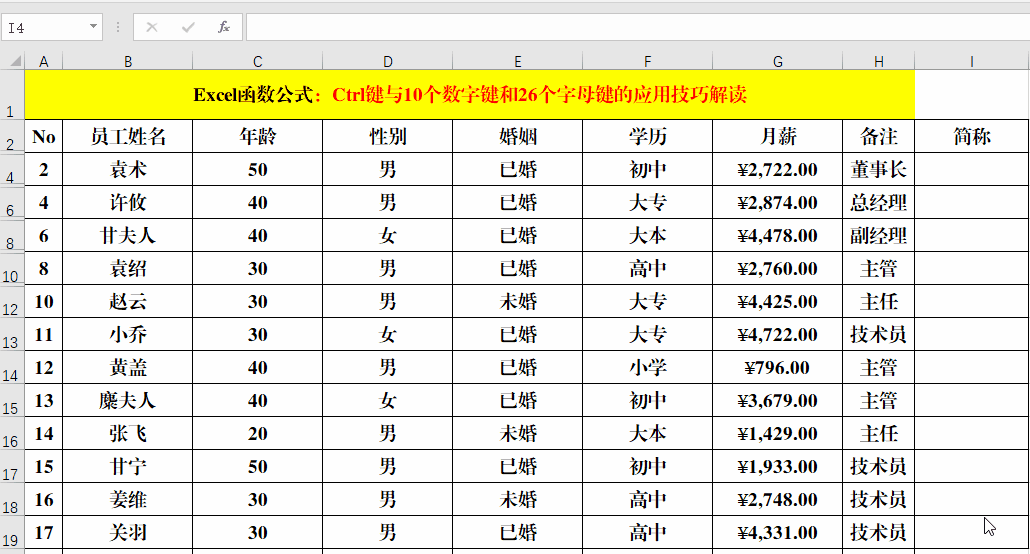Select row 2 header
This screenshot has height=554, width=1030.
(12, 136)
